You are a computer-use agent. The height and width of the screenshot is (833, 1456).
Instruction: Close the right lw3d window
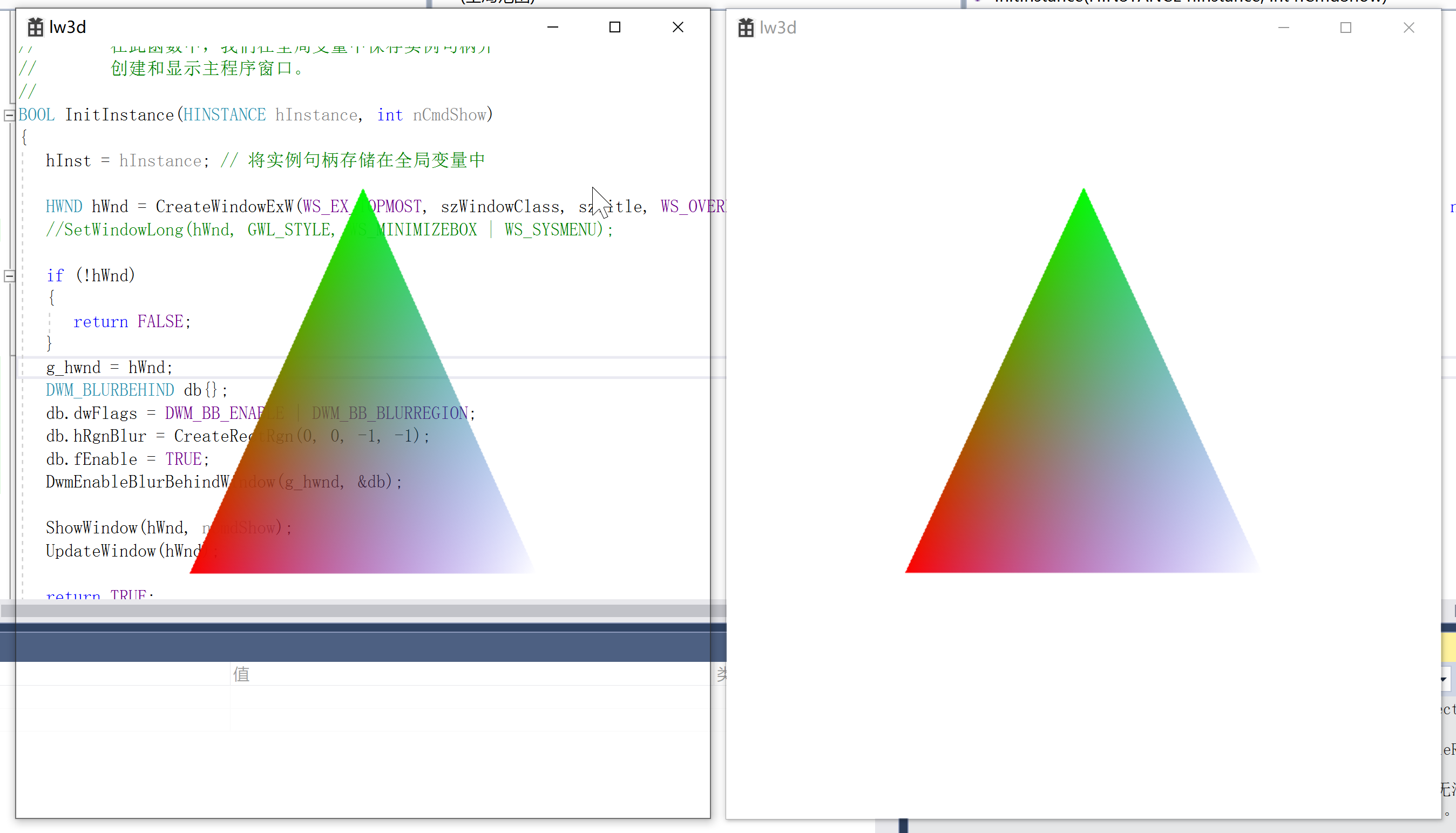1408,28
